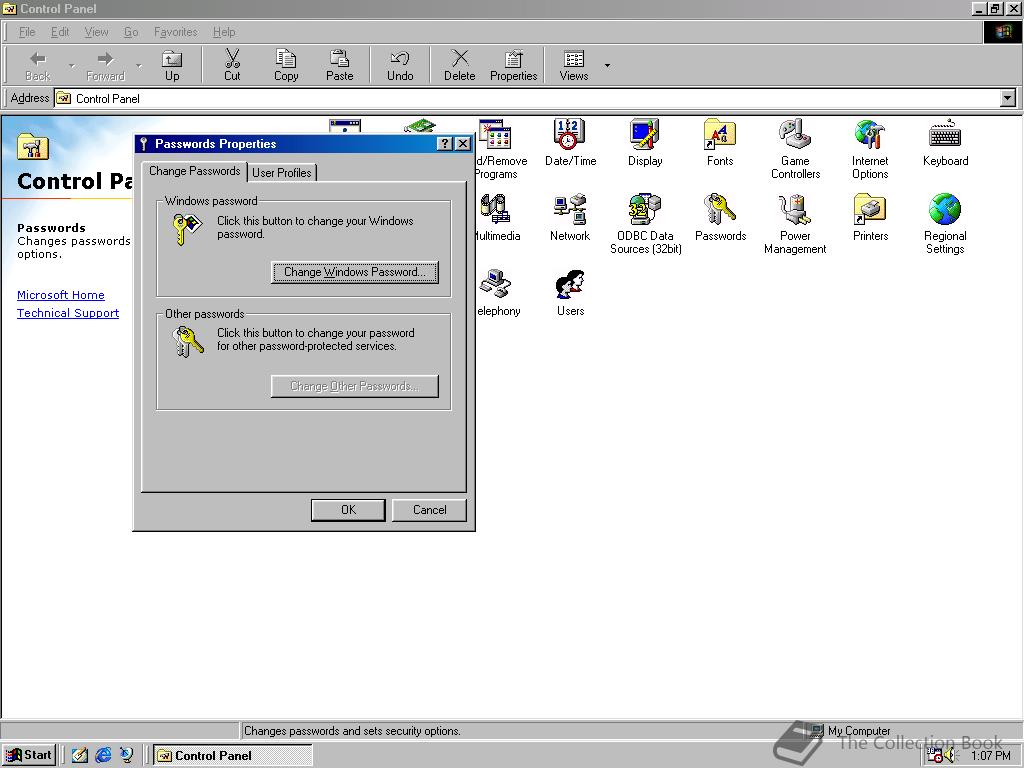Open ODBC Data Sources (32bit) icon
Screen dimensions: 1024x768
tap(645, 224)
